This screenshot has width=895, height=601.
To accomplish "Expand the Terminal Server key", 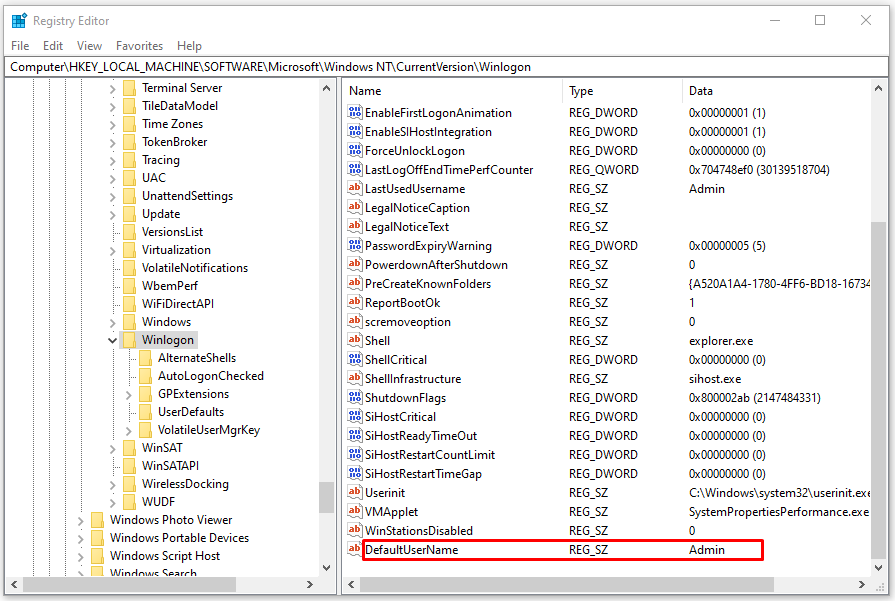I will 112,88.
